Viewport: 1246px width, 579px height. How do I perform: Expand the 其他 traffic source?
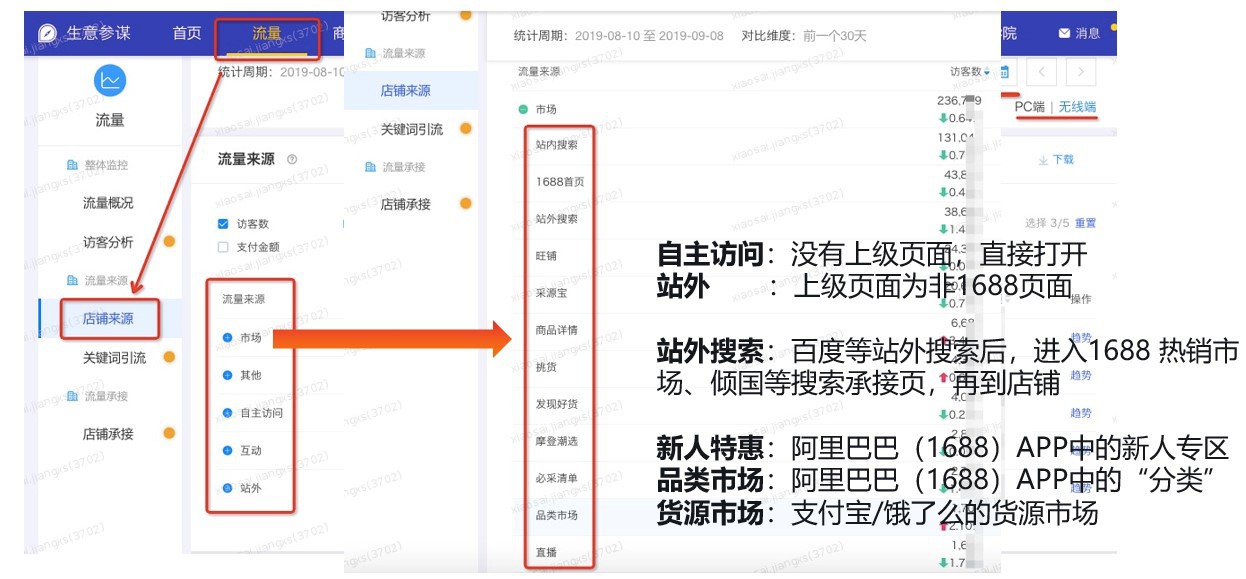coord(227,375)
